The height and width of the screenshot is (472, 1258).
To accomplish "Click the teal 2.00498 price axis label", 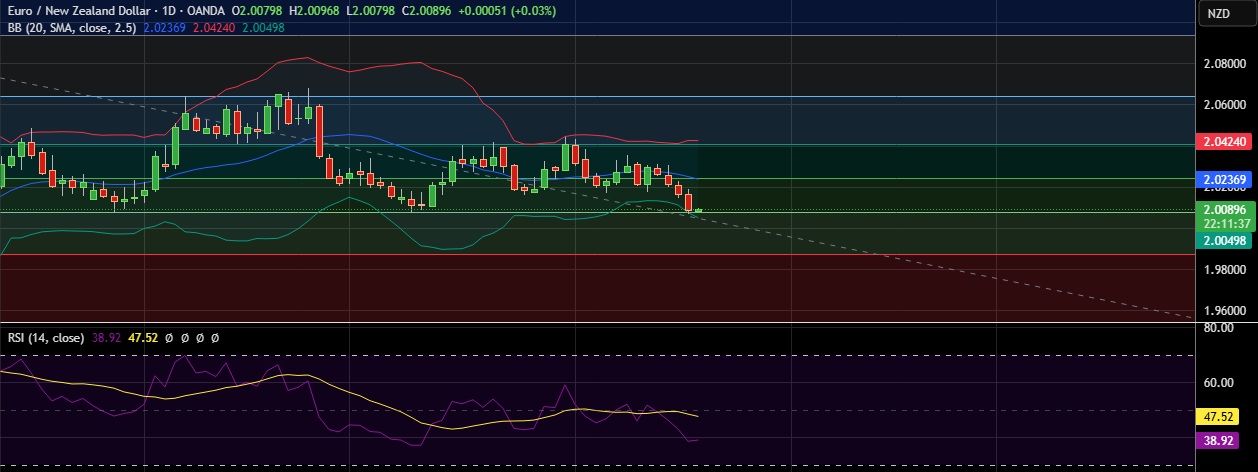I will (1224, 241).
